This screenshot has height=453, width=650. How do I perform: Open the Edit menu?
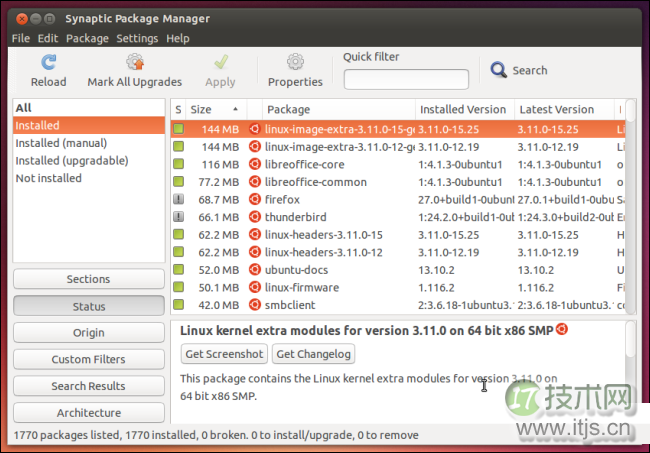pyautogui.click(x=48, y=39)
